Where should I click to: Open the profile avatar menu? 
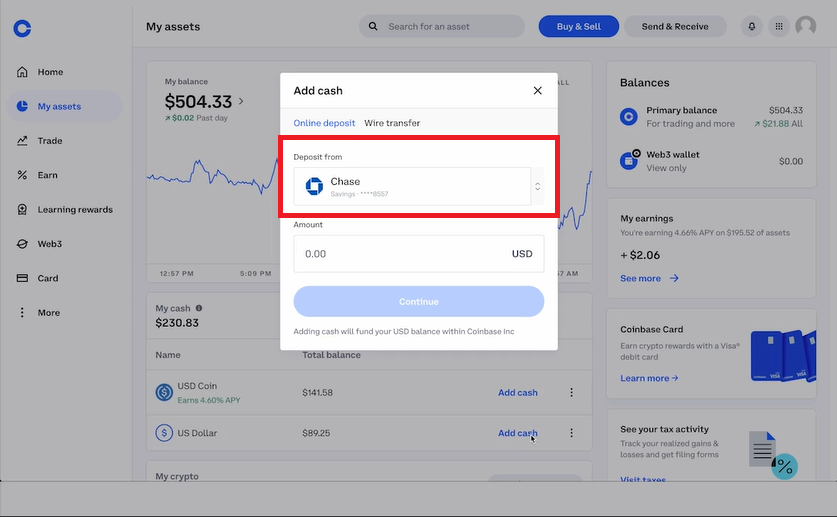click(x=806, y=26)
